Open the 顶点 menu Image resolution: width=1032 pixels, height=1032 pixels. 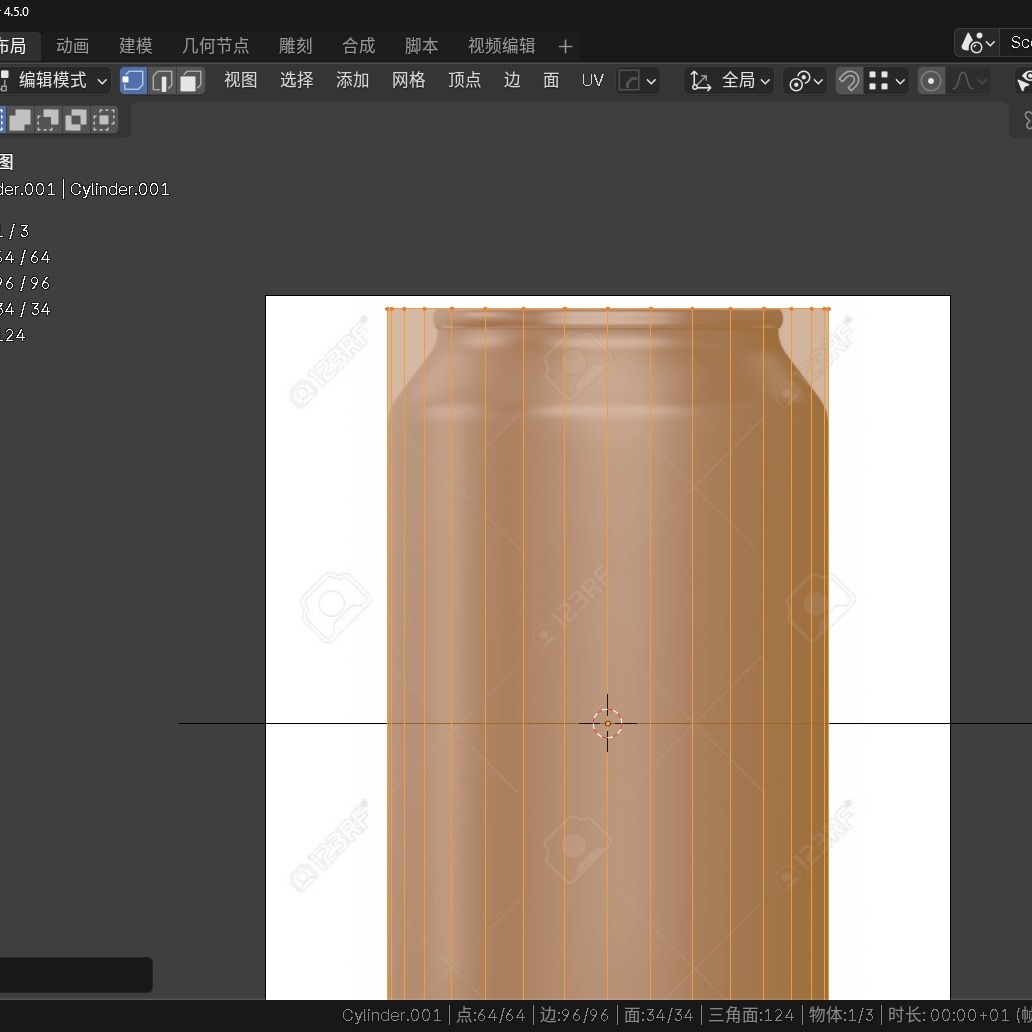[464, 80]
